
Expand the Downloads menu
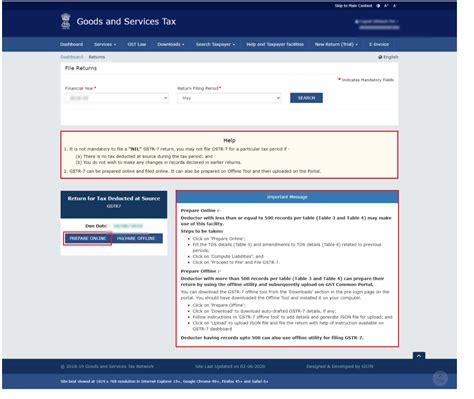(x=171, y=44)
